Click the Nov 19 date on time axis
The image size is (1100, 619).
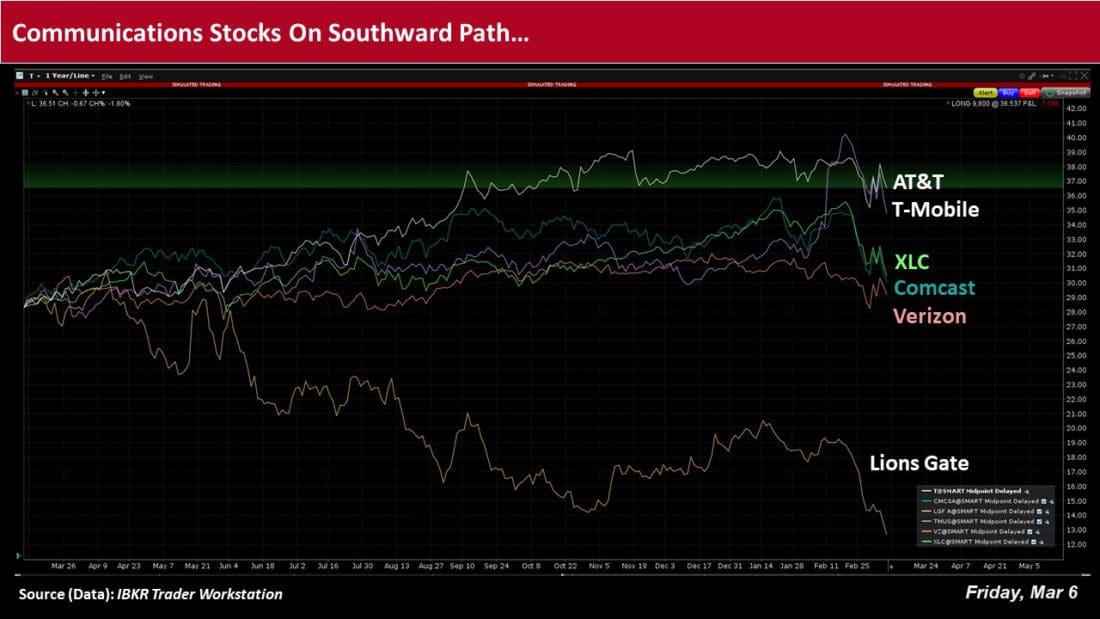pyautogui.click(x=633, y=566)
